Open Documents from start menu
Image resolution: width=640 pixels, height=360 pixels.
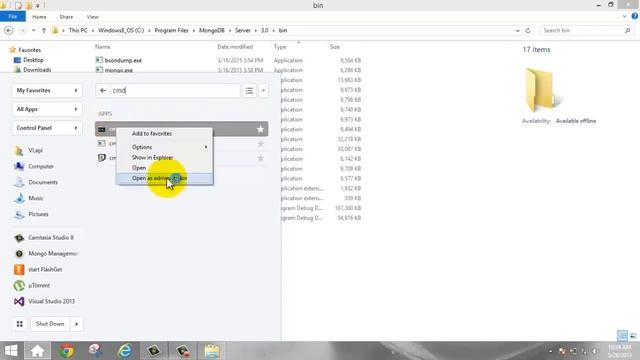pos(36,182)
